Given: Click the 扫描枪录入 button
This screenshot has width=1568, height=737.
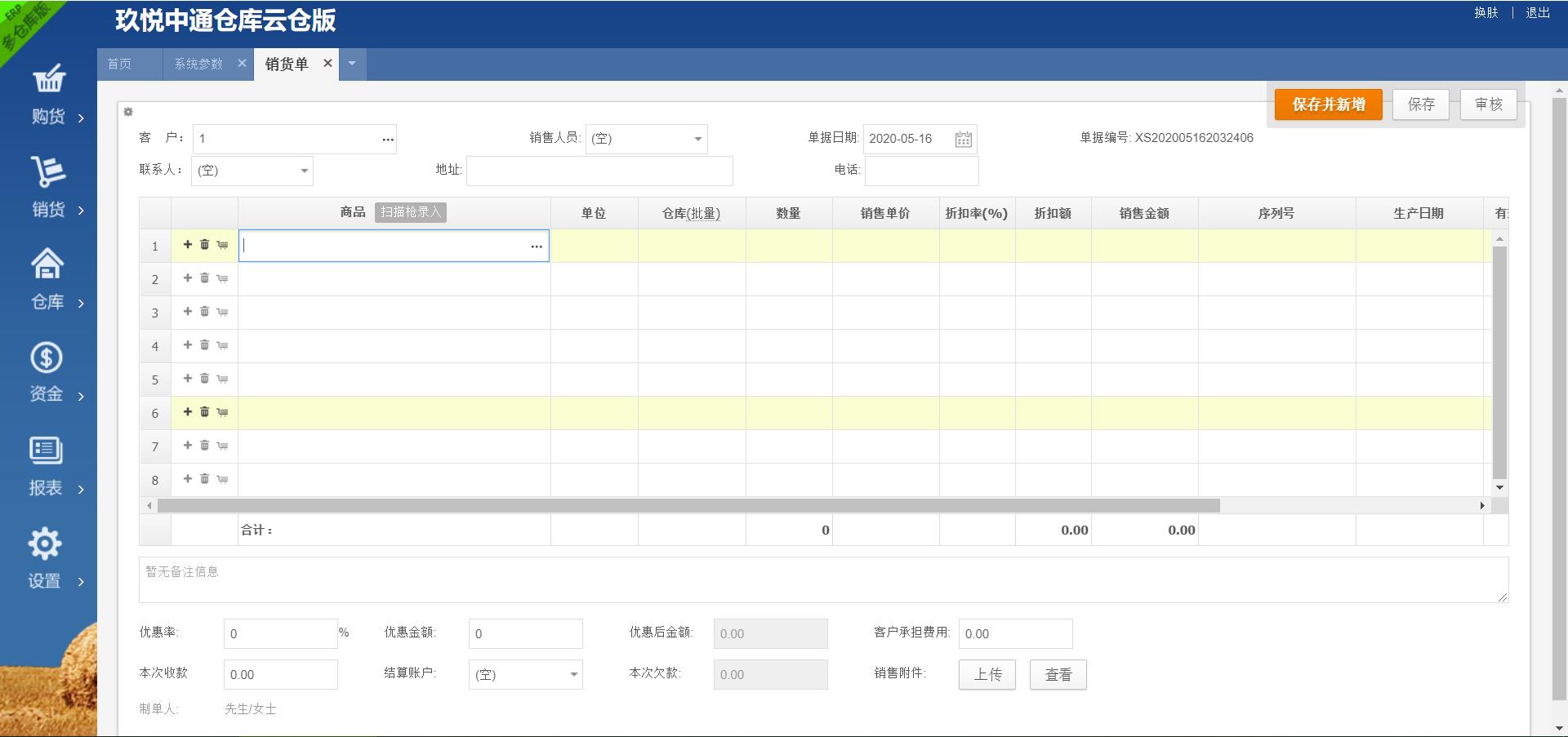Looking at the screenshot, I should (x=411, y=212).
